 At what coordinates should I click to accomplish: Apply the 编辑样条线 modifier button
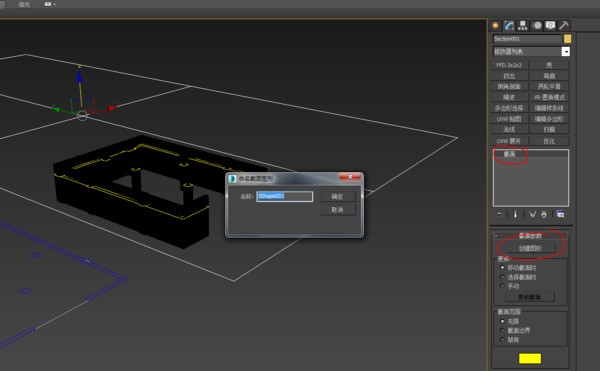point(549,108)
